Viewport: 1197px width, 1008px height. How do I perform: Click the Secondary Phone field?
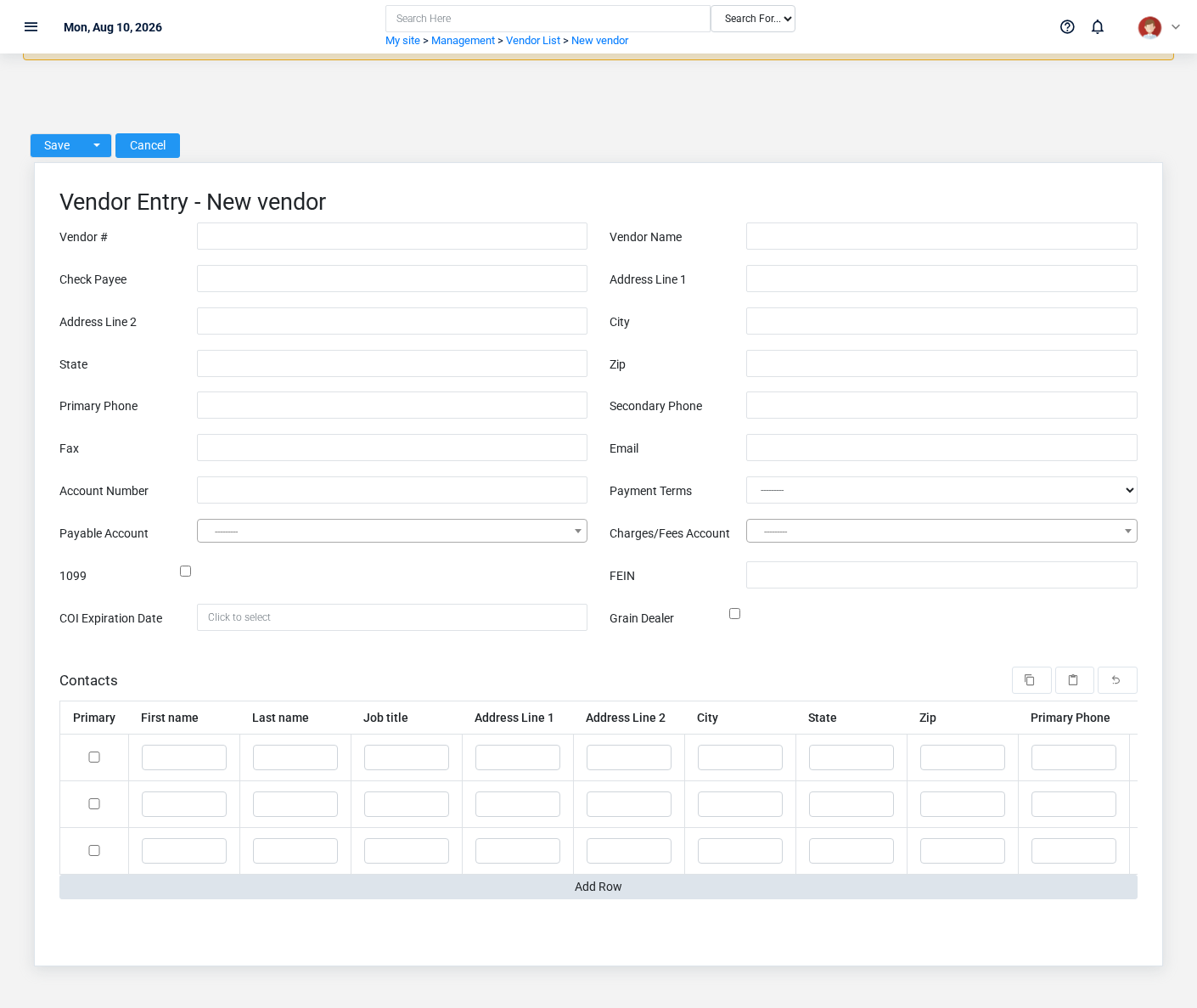[x=941, y=405]
